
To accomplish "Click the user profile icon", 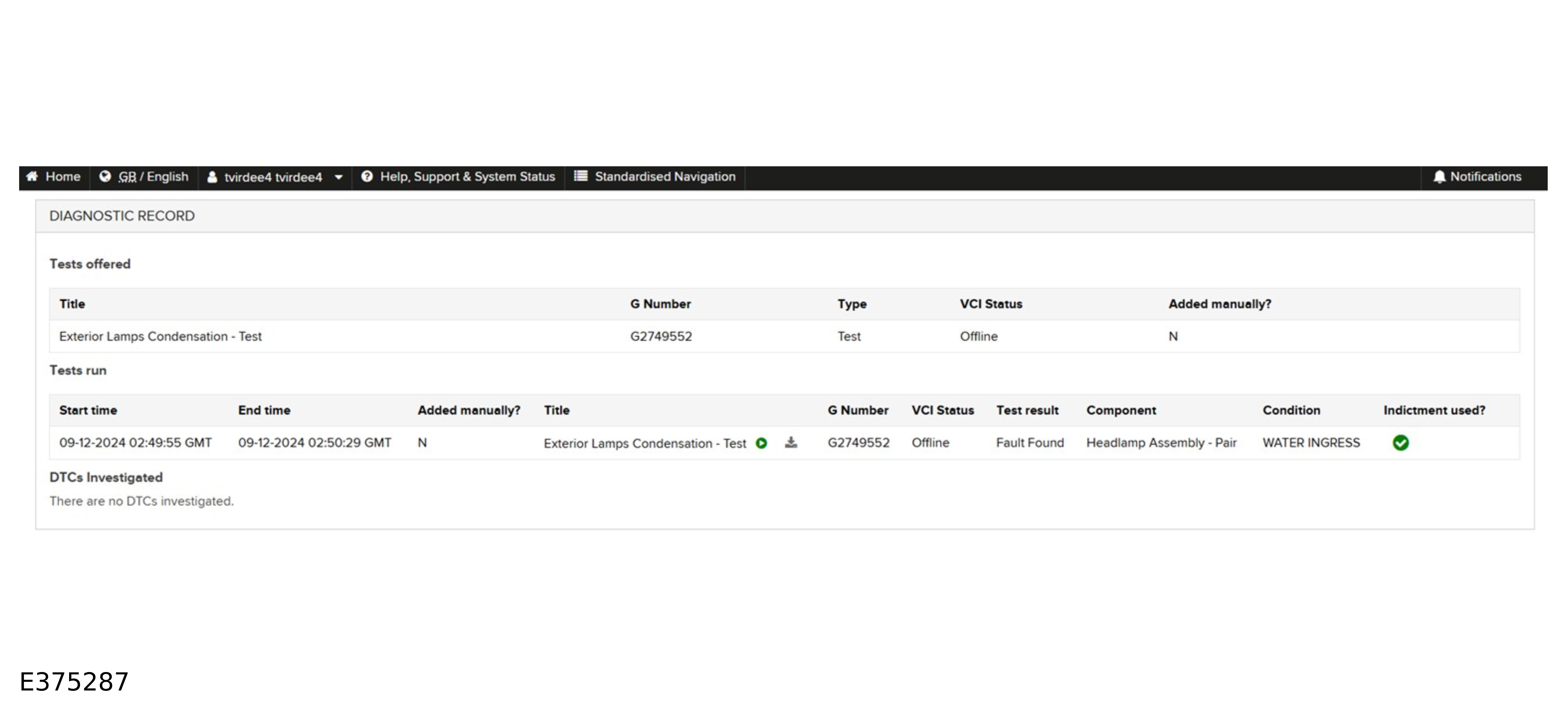I will pyautogui.click(x=212, y=177).
